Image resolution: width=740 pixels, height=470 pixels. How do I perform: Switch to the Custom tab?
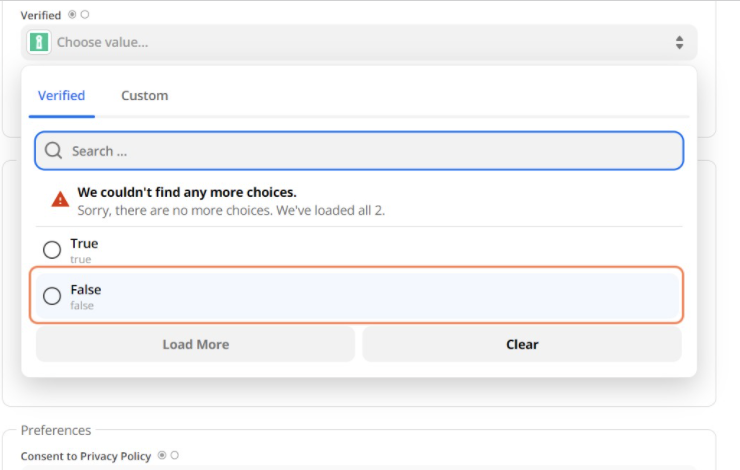click(x=145, y=96)
